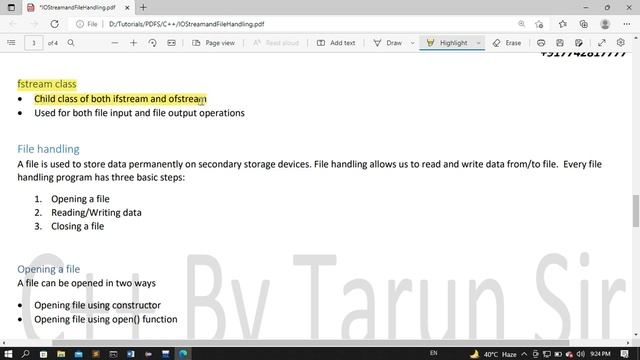Click the page number input field
This screenshot has height=360, width=640.
33,43
